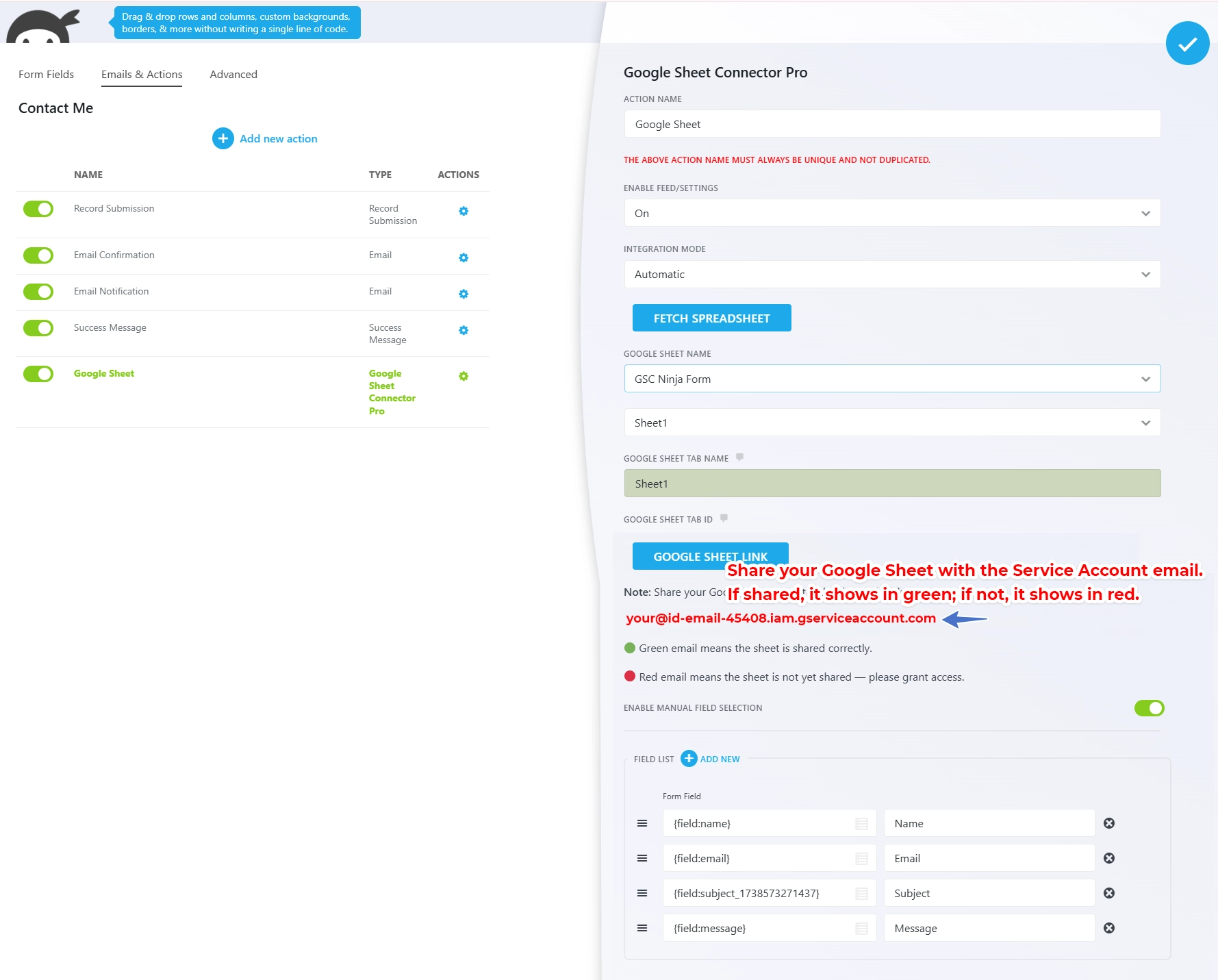Expand the Google Sheet Name dropdown
This screenshot has height=980, width=1218.
[891, 379]
